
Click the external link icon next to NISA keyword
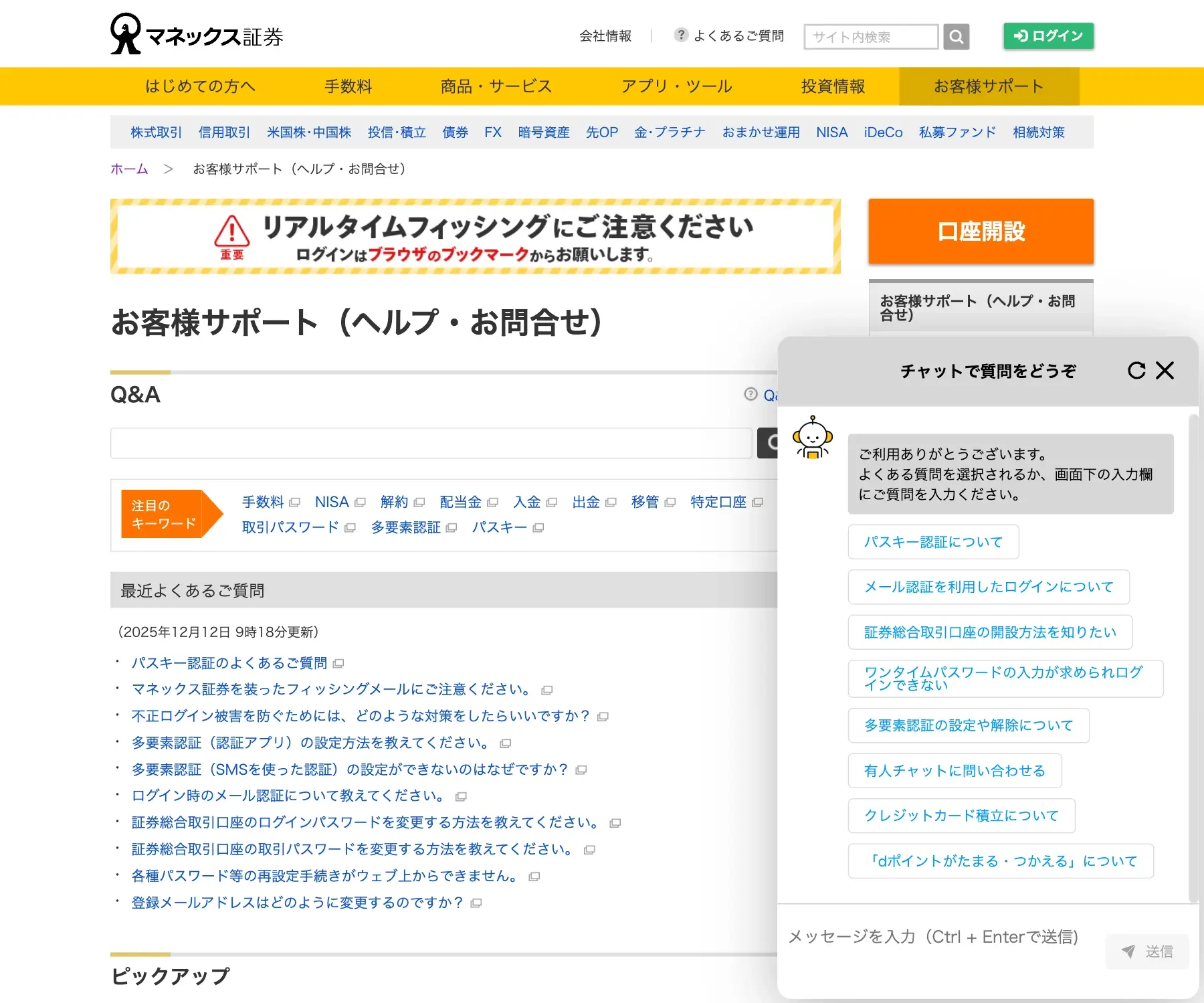pyautogui.click(x=361, y=502)
